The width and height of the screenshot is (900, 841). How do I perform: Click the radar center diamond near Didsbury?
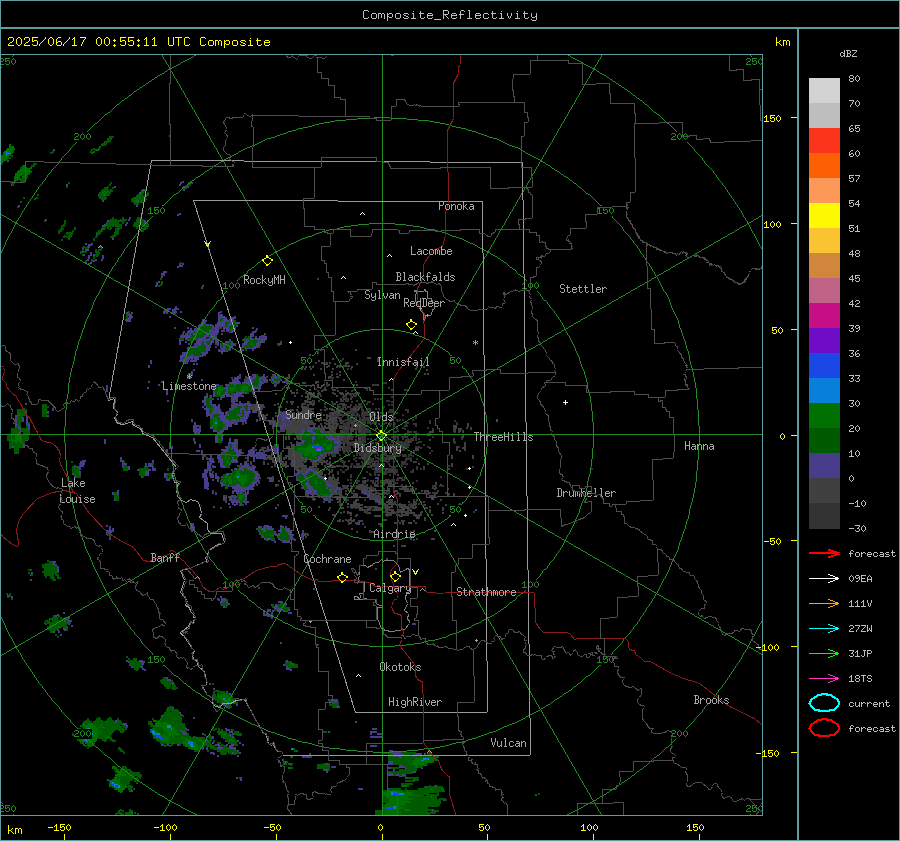click(382, 436)
